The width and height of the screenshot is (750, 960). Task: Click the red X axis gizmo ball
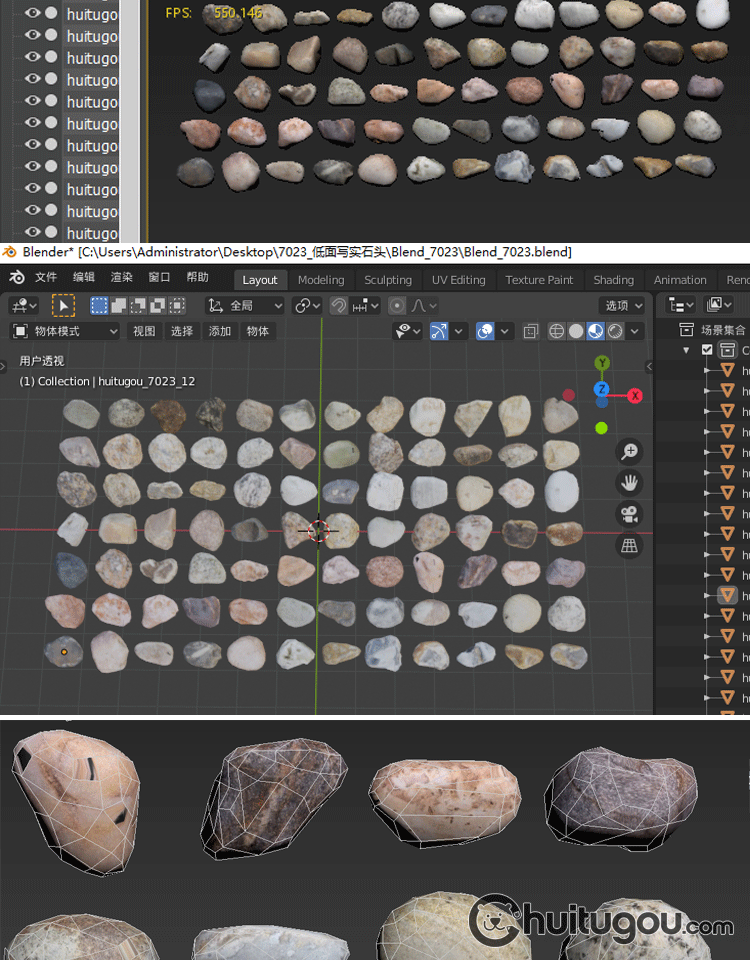pos(634,396)
